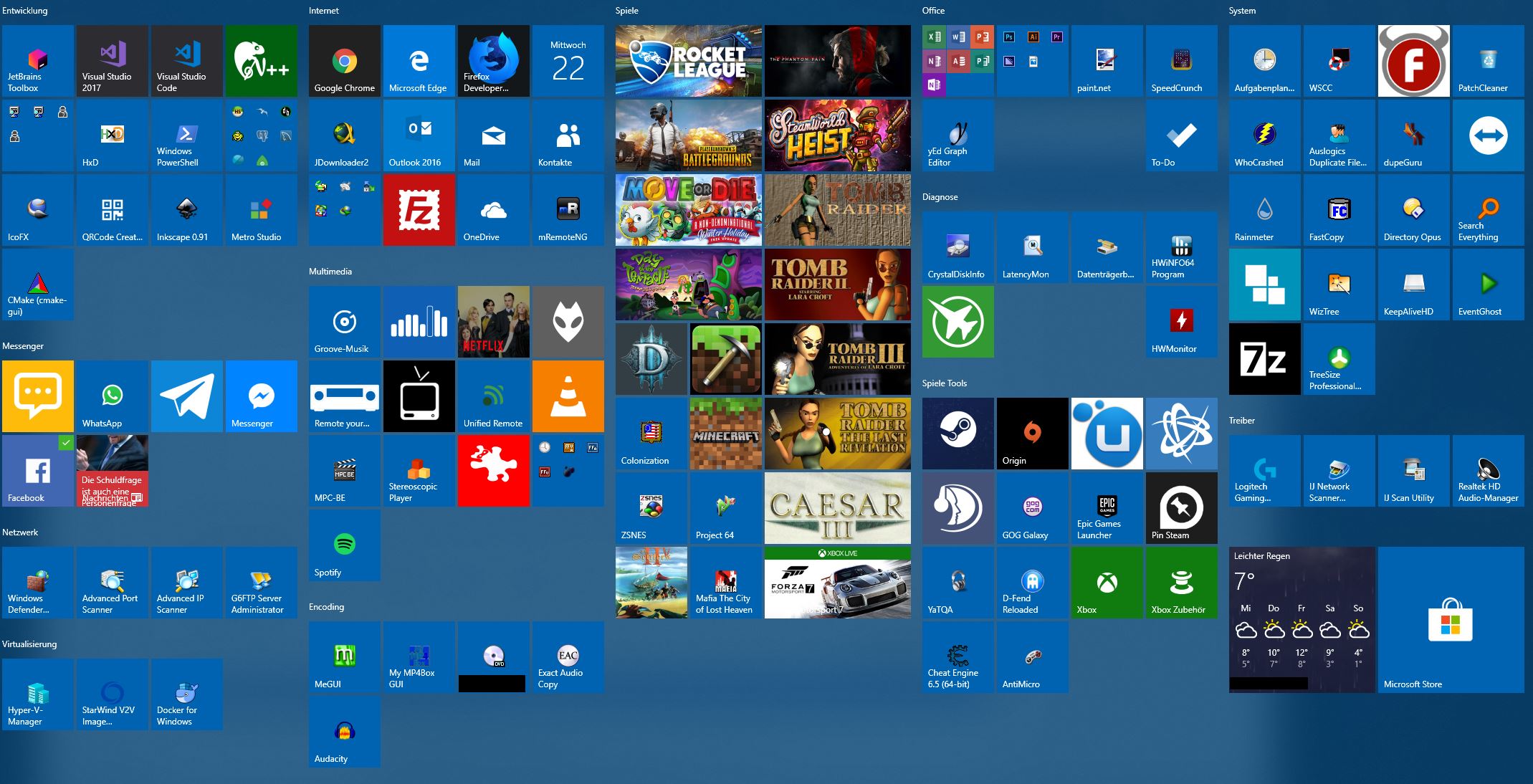Launch Caesar III game tile
1533x784 pixels.
pos(838,508)
